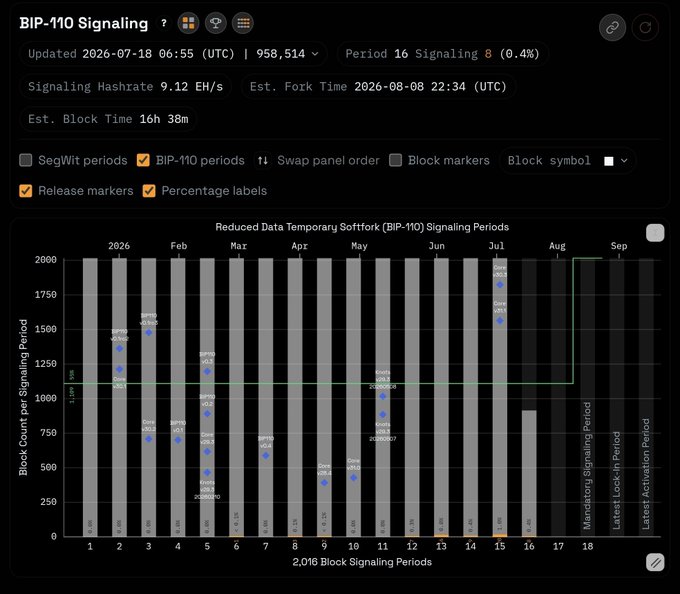Click the period 18 x-axis tick label
Viewport: 680px width, 594px height.
588,546
